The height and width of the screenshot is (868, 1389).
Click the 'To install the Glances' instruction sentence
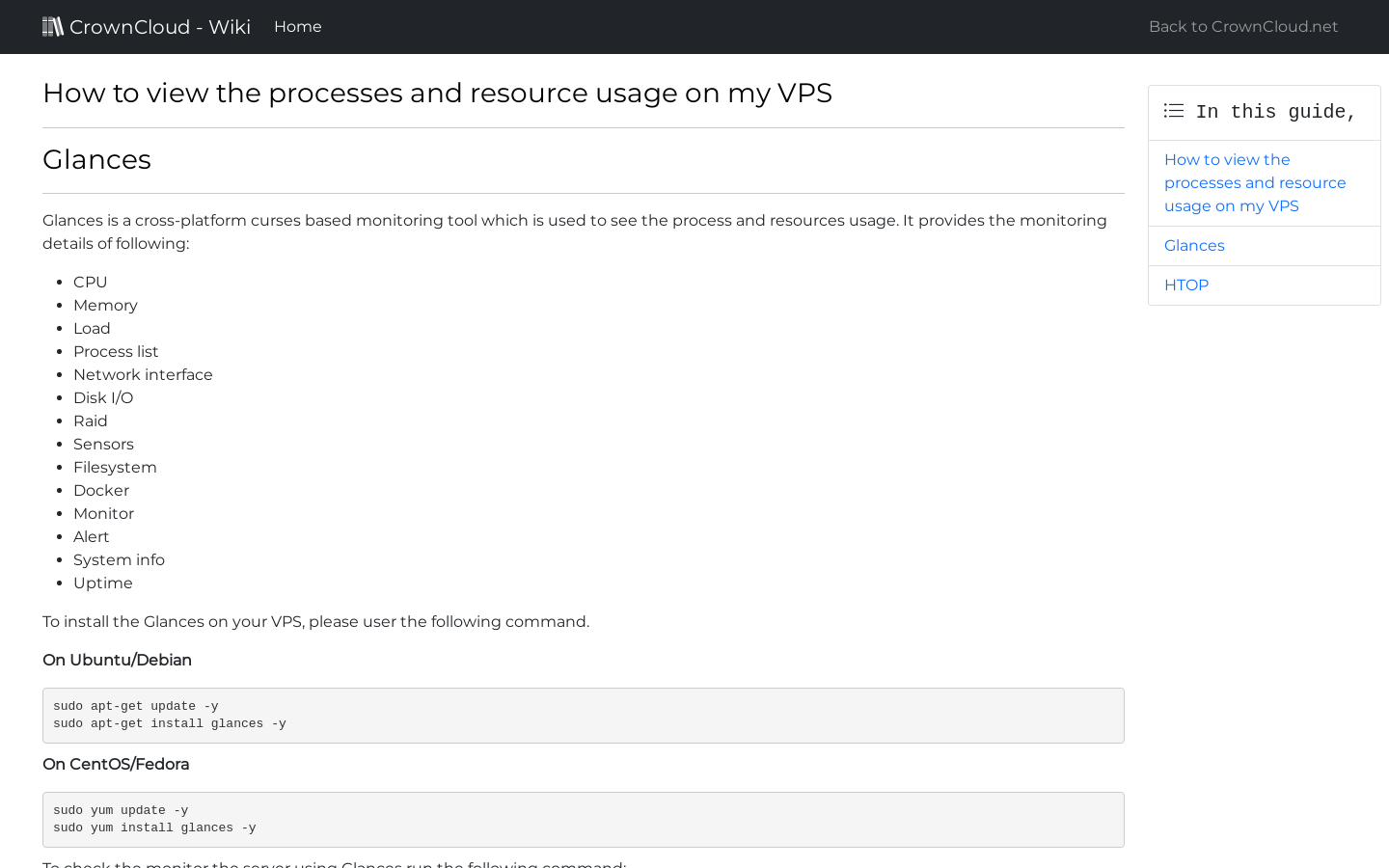click(x=315, y=622)
